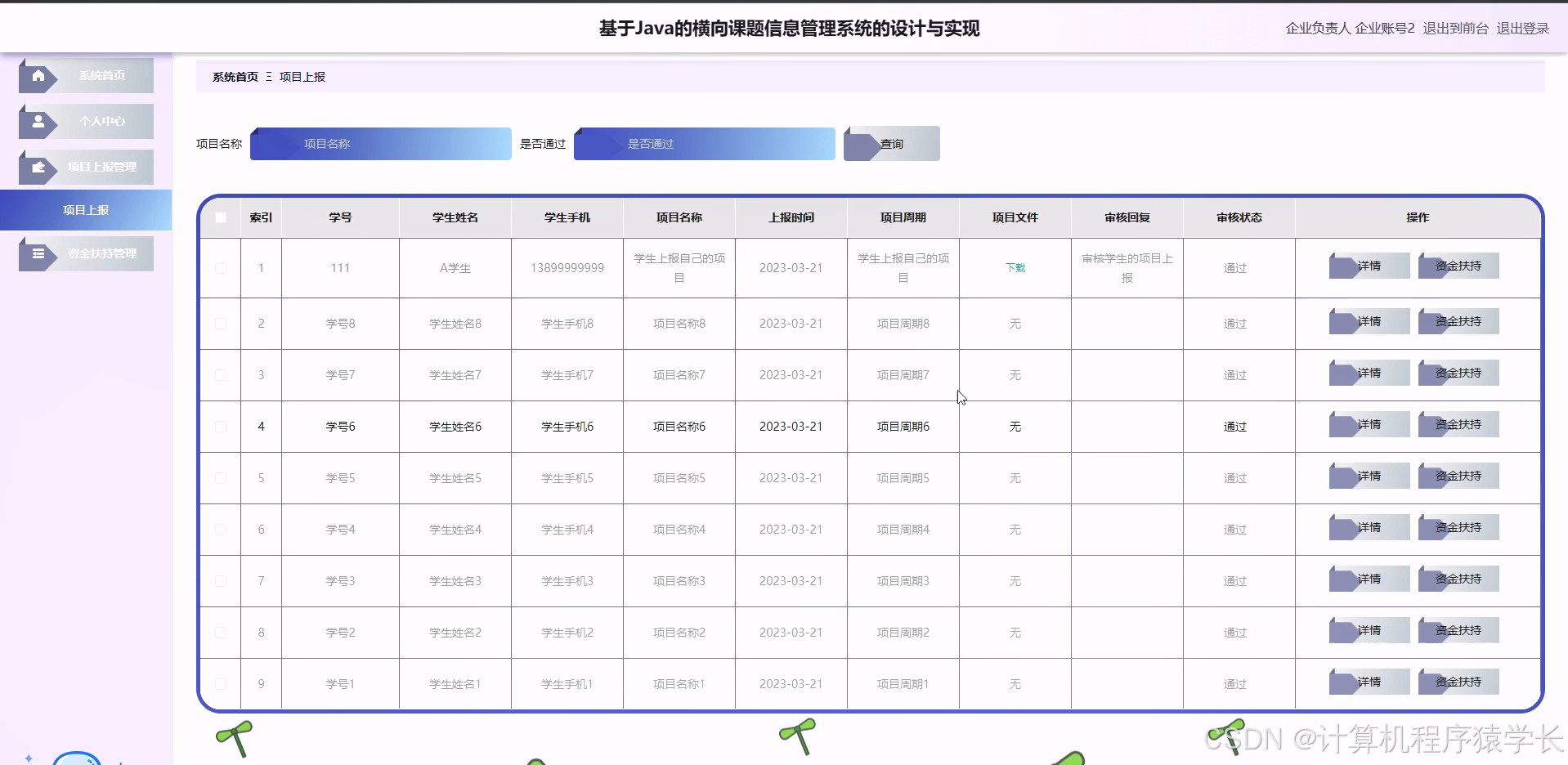Screen dimensions: 1568x765
Task: Select the 项目上报 sidebar menu item
Action: click(85, 209)
